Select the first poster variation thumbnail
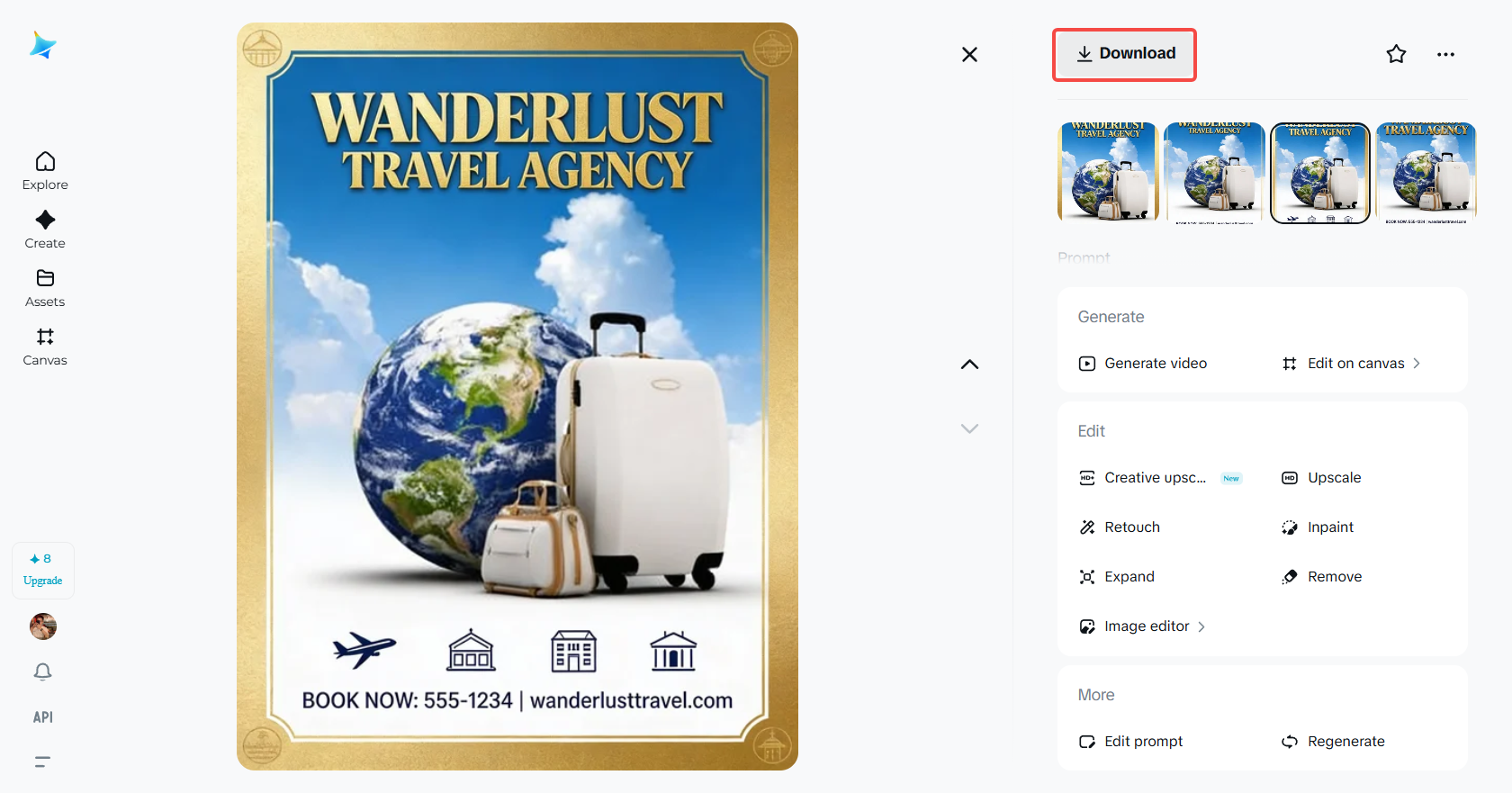The width and height of the screenshot is (1512, 793). pyautogui.click(x=1108, y=172)
